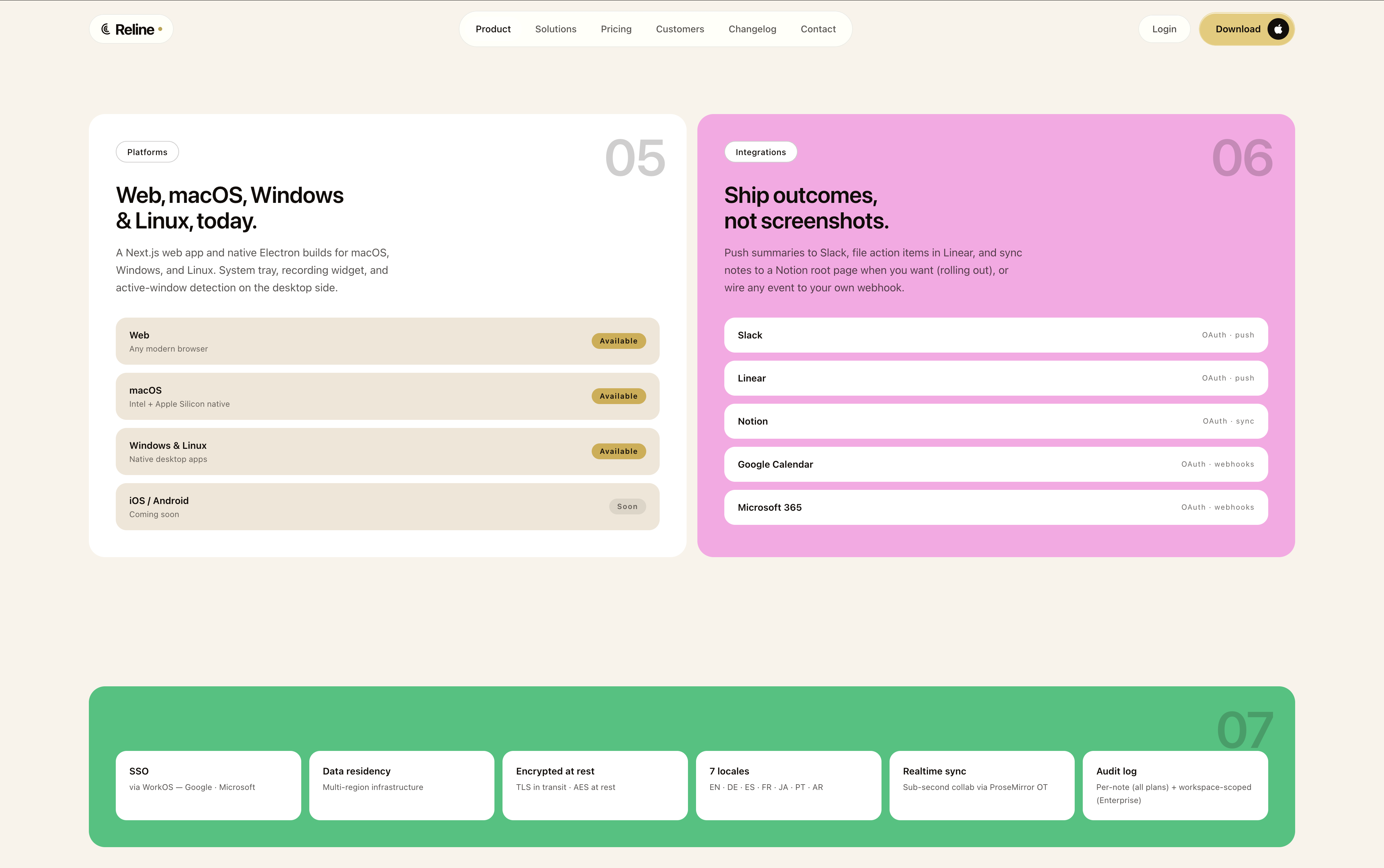
Task: Open the Customers nav link
Action: coord(679,29)
